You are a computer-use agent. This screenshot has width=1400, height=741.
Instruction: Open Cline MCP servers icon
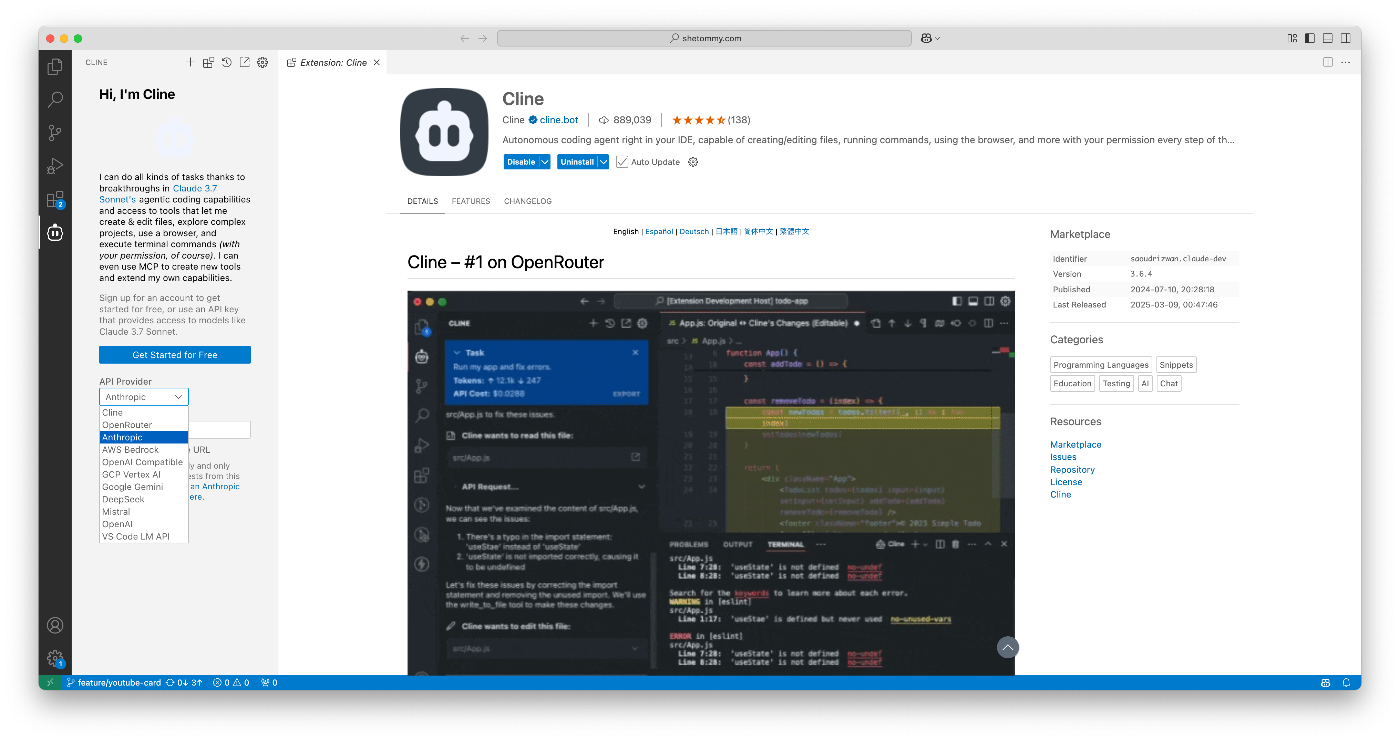(208, 62)
